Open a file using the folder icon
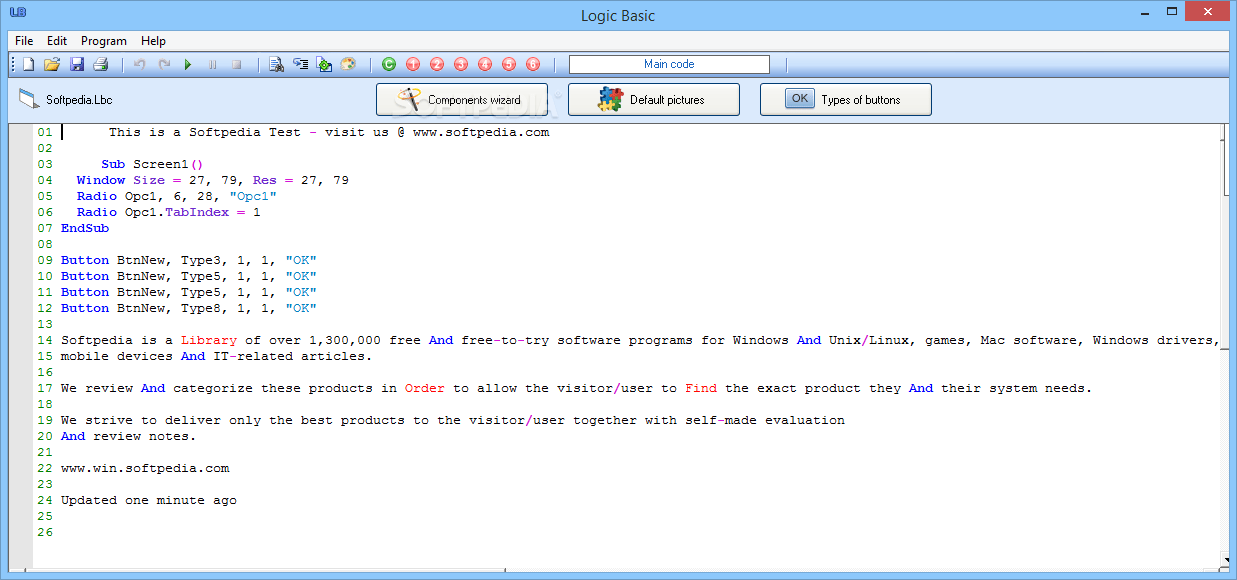 (52, 64)
